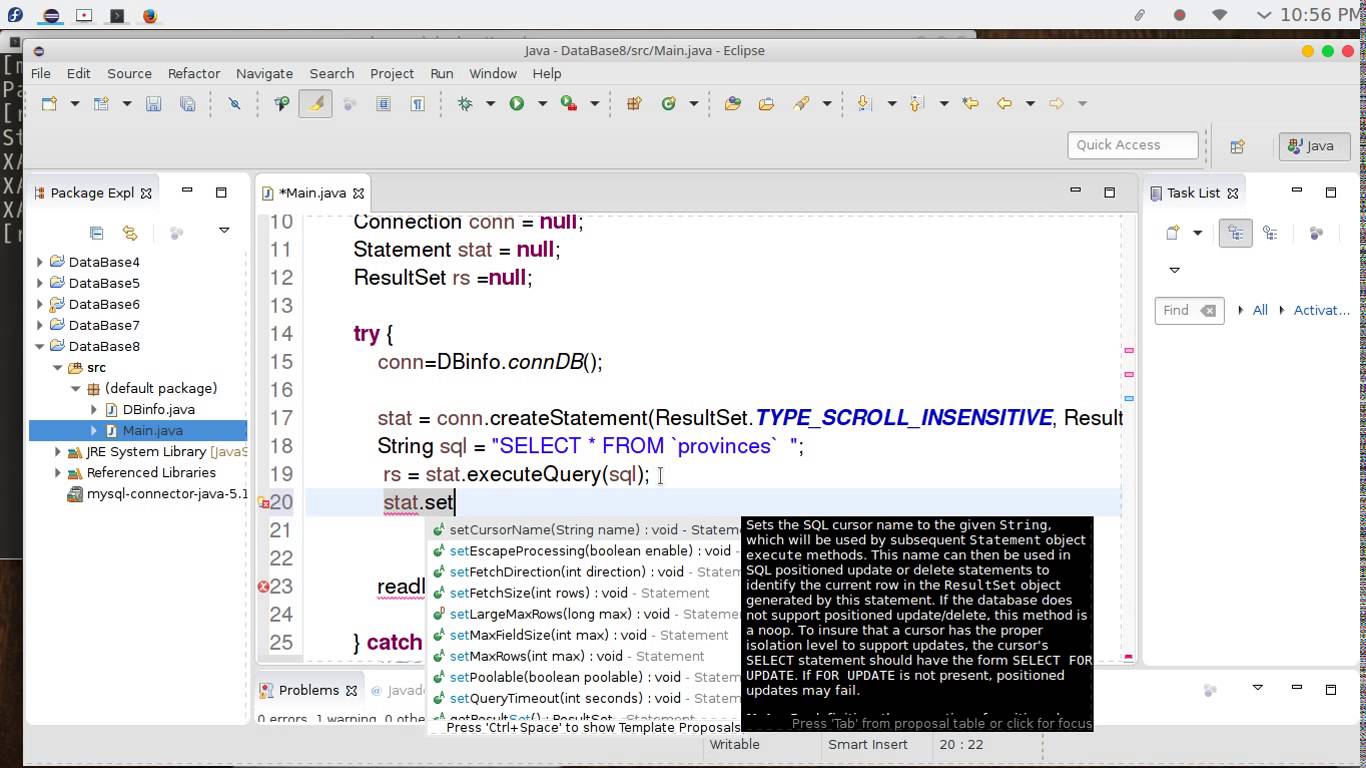This screenshot has width=1366, height=768.
Task: Collapse the DataBase8 project
Action: 40,346
